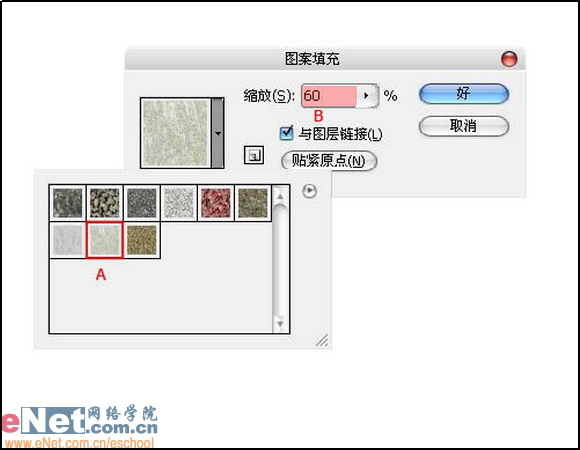Select the olive moss pattern swatch
Viewport: 580px width, 450px height.
click(x=253, y=203)
